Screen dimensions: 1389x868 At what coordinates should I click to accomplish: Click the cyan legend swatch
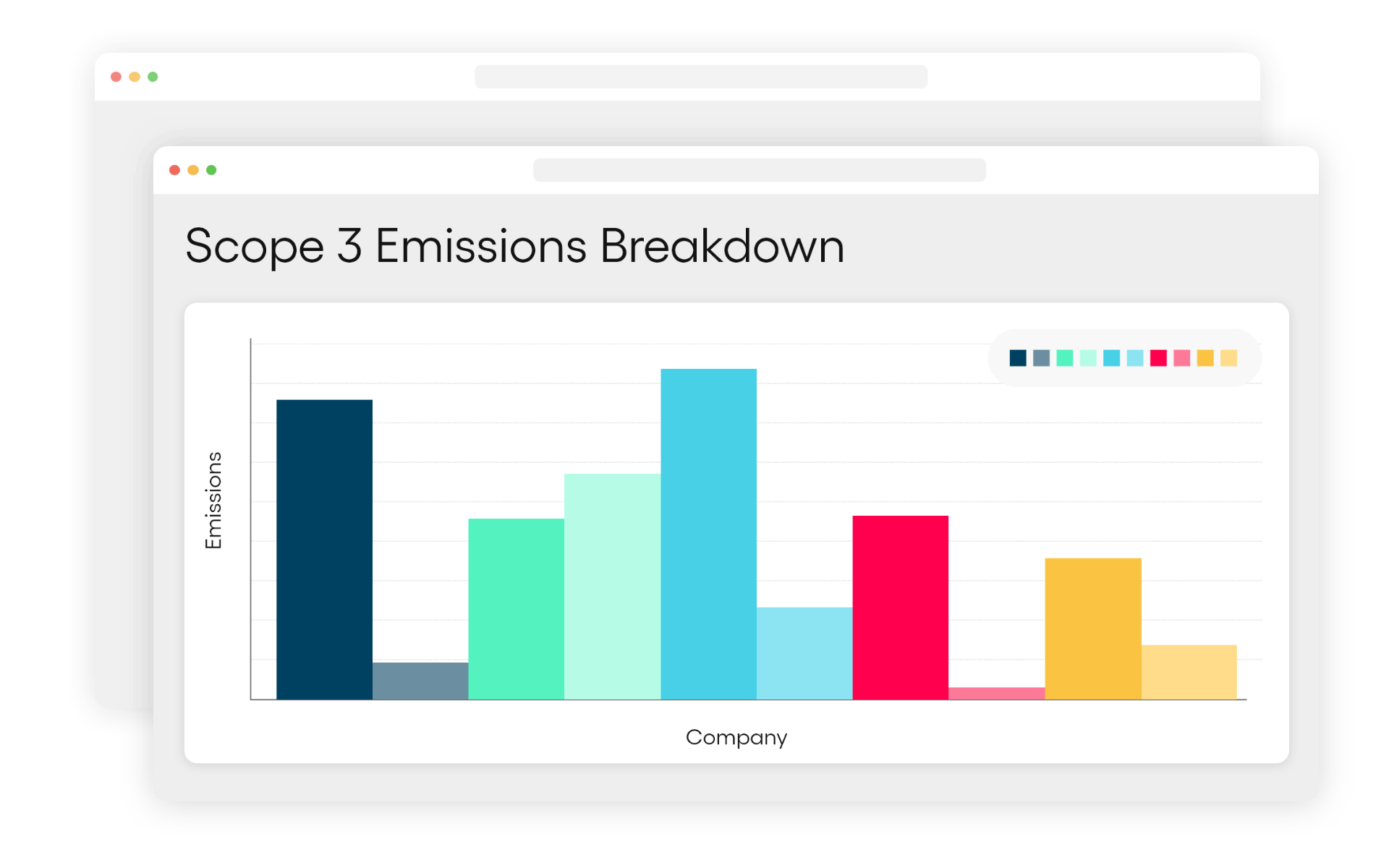(1111, 358)
